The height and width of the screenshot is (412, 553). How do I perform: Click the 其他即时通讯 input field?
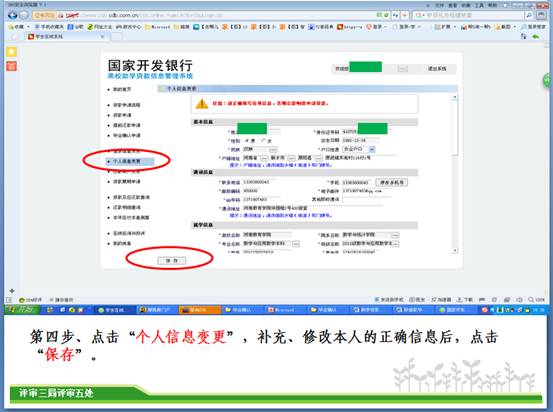pyautogui.click(x=363, y=200)
